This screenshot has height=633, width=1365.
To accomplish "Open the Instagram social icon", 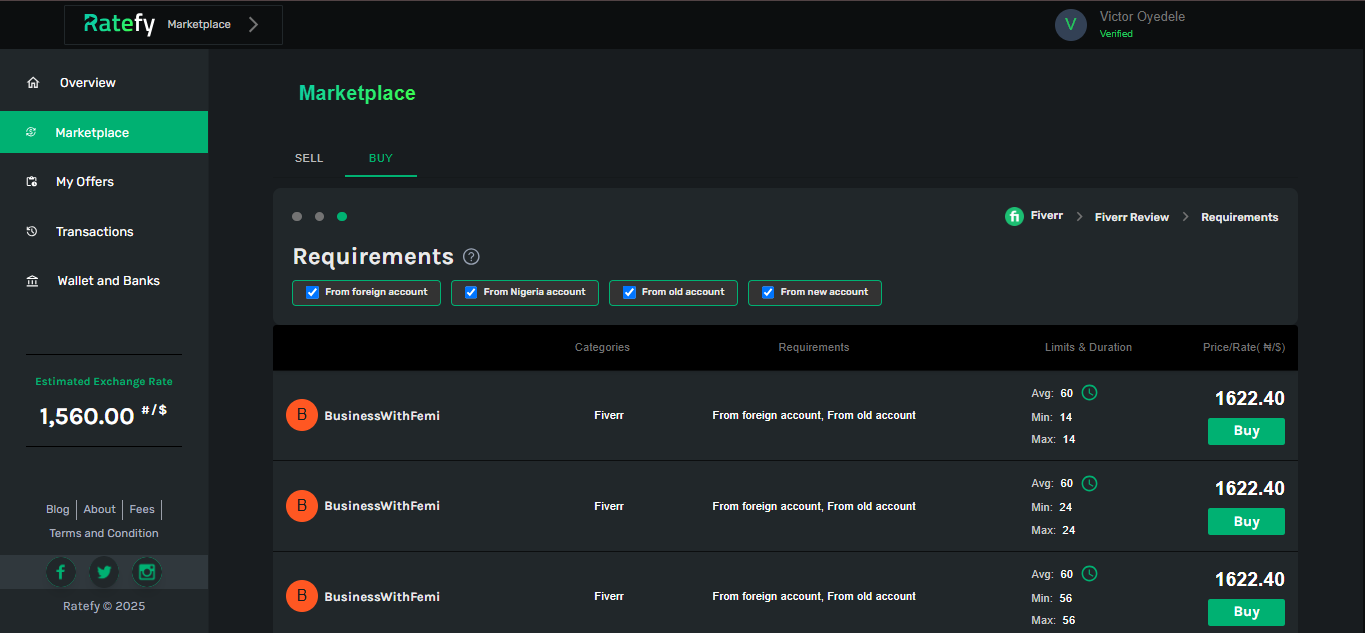I will pyautogui.click(x=147, y=572).
